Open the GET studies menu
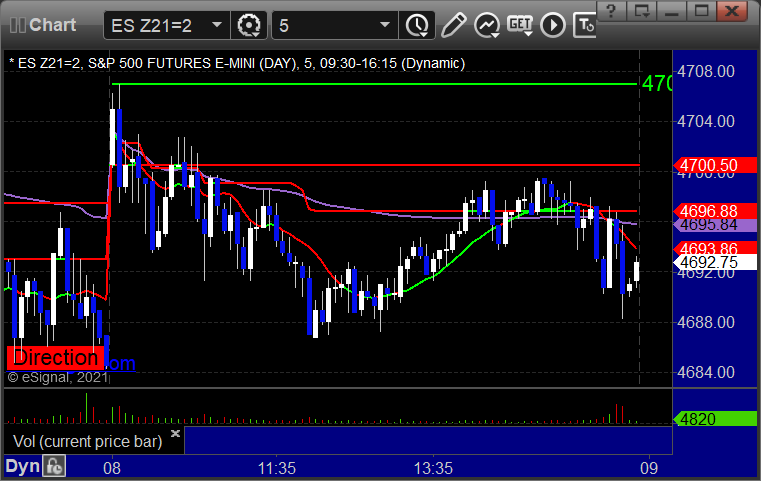Screen dimensions: 761x481 [520, 25]
